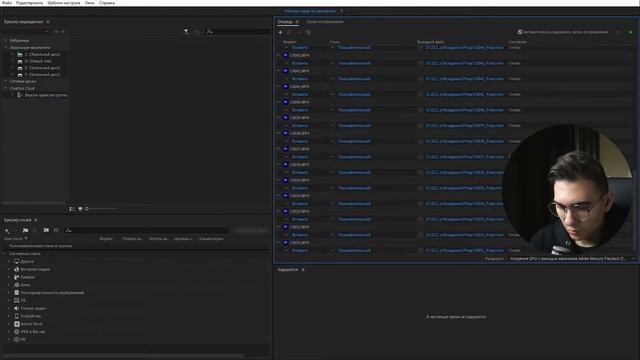Click the export presets icon
The height and width of the screenshot is (360, 640).
click(56, 231)
